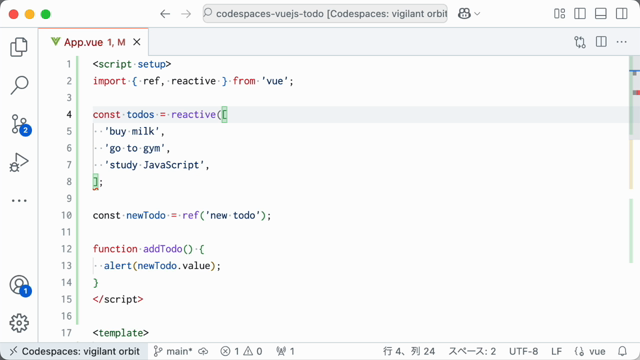Screen dimensions: 640x360
Task: Select language mode vue
Action: 590,351
